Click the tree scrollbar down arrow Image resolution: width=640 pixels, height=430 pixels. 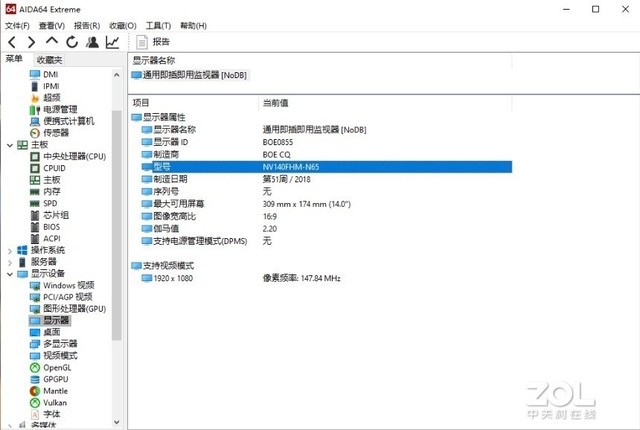pos(117,422)
